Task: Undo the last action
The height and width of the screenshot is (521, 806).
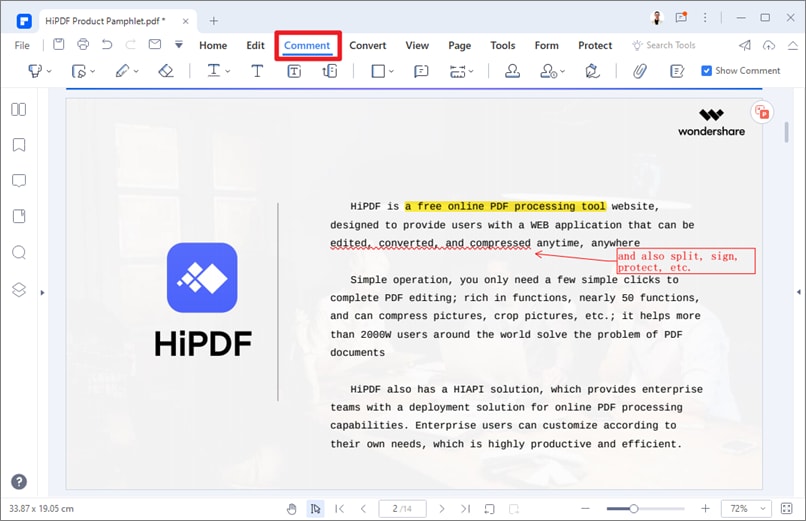Action: (106, 45)
